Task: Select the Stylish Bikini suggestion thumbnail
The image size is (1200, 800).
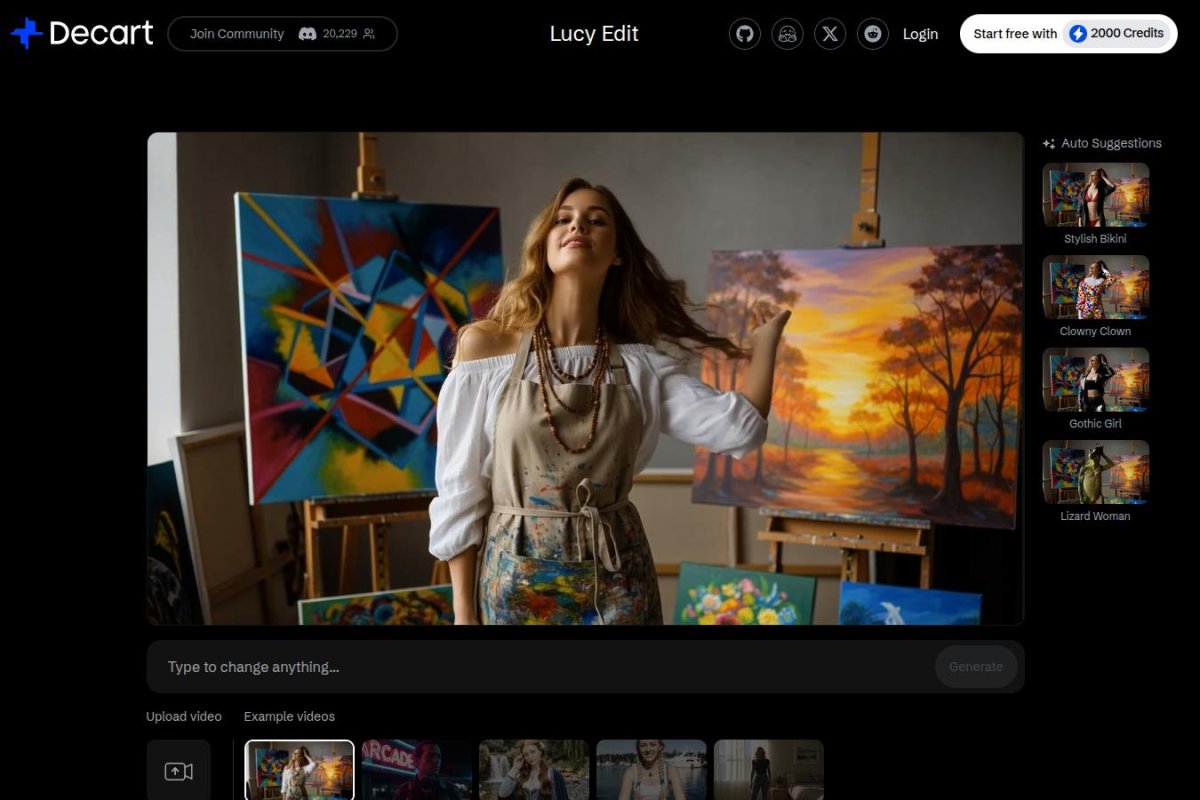Action: tap(1095, 196)
